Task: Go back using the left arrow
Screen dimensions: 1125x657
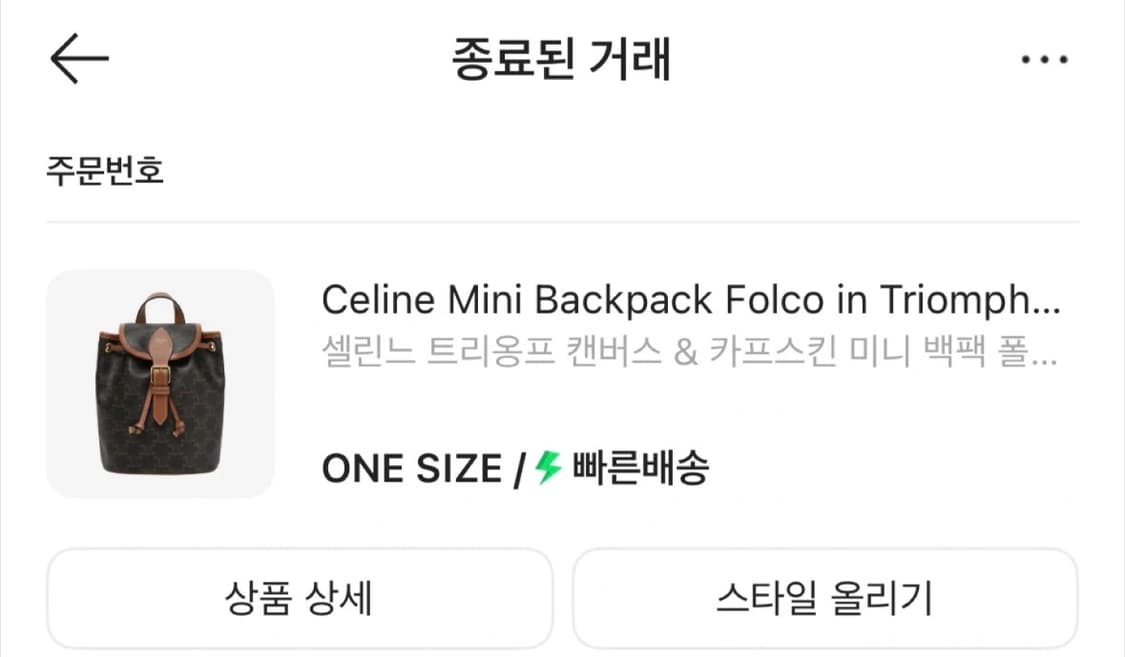Action: (x=79, y=59)
